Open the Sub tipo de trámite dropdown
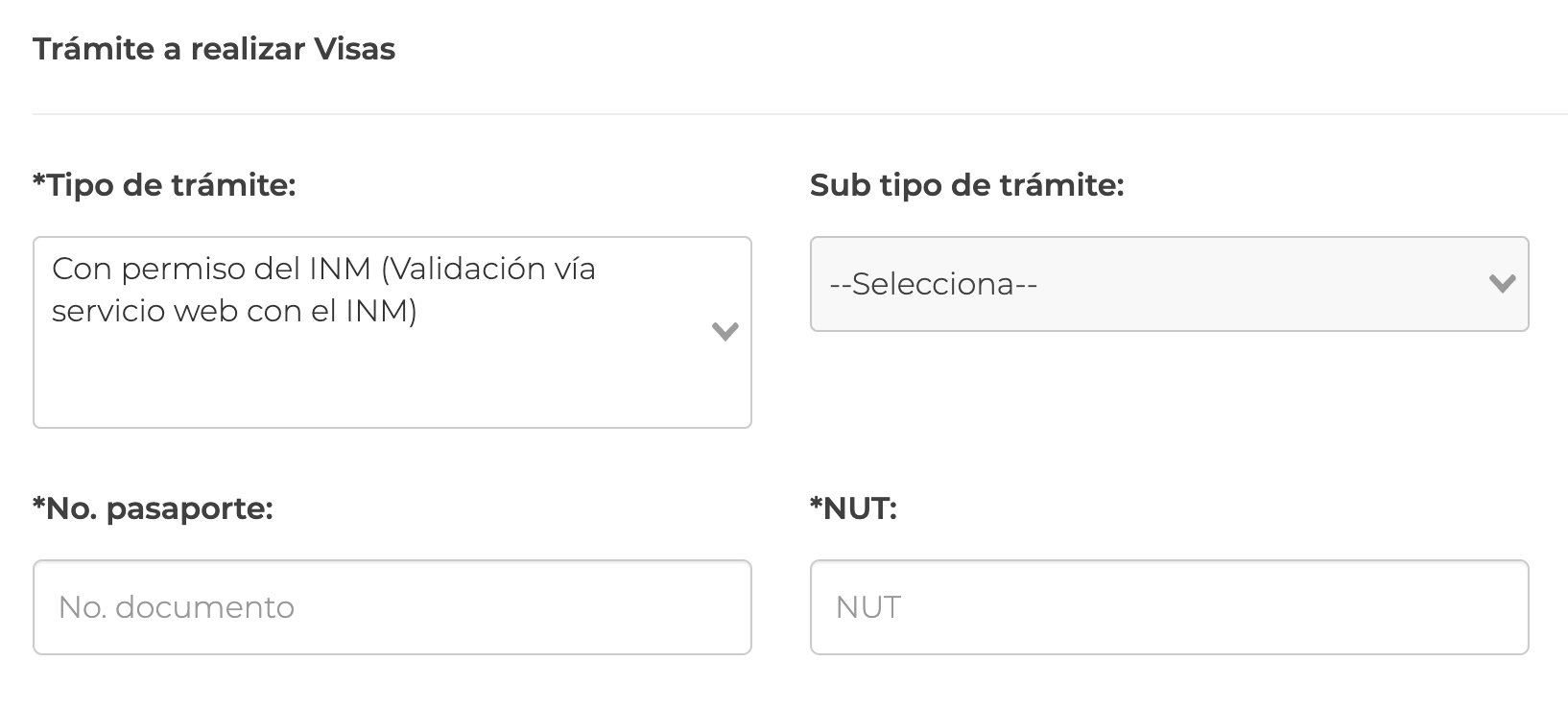The width and height of the screenshot is (1568, 708). click(1168, 284)
